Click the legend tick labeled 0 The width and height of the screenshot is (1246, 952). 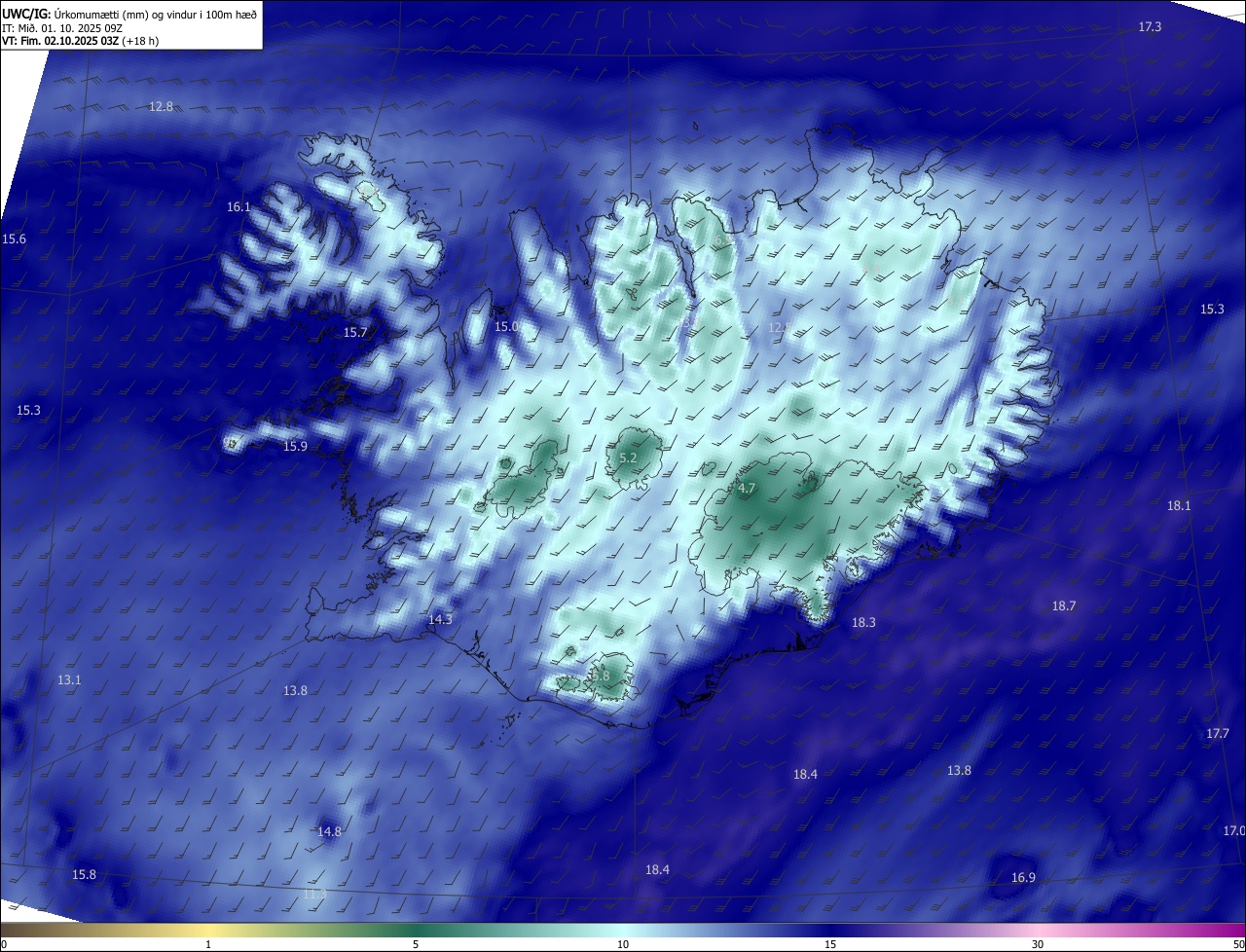pyautogui.click(x=4, y=944)
